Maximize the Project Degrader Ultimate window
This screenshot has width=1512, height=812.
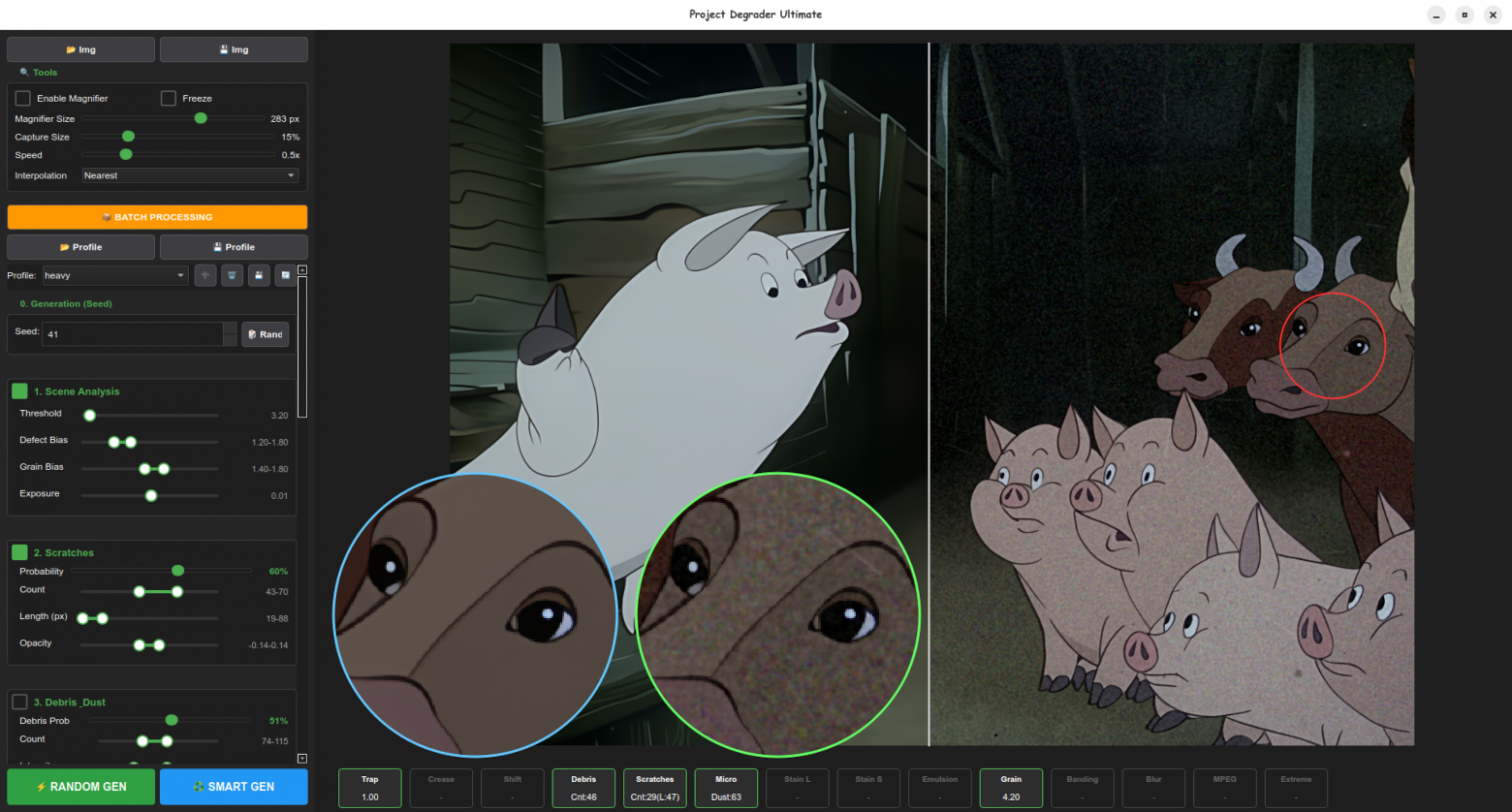click(1465, 15)
